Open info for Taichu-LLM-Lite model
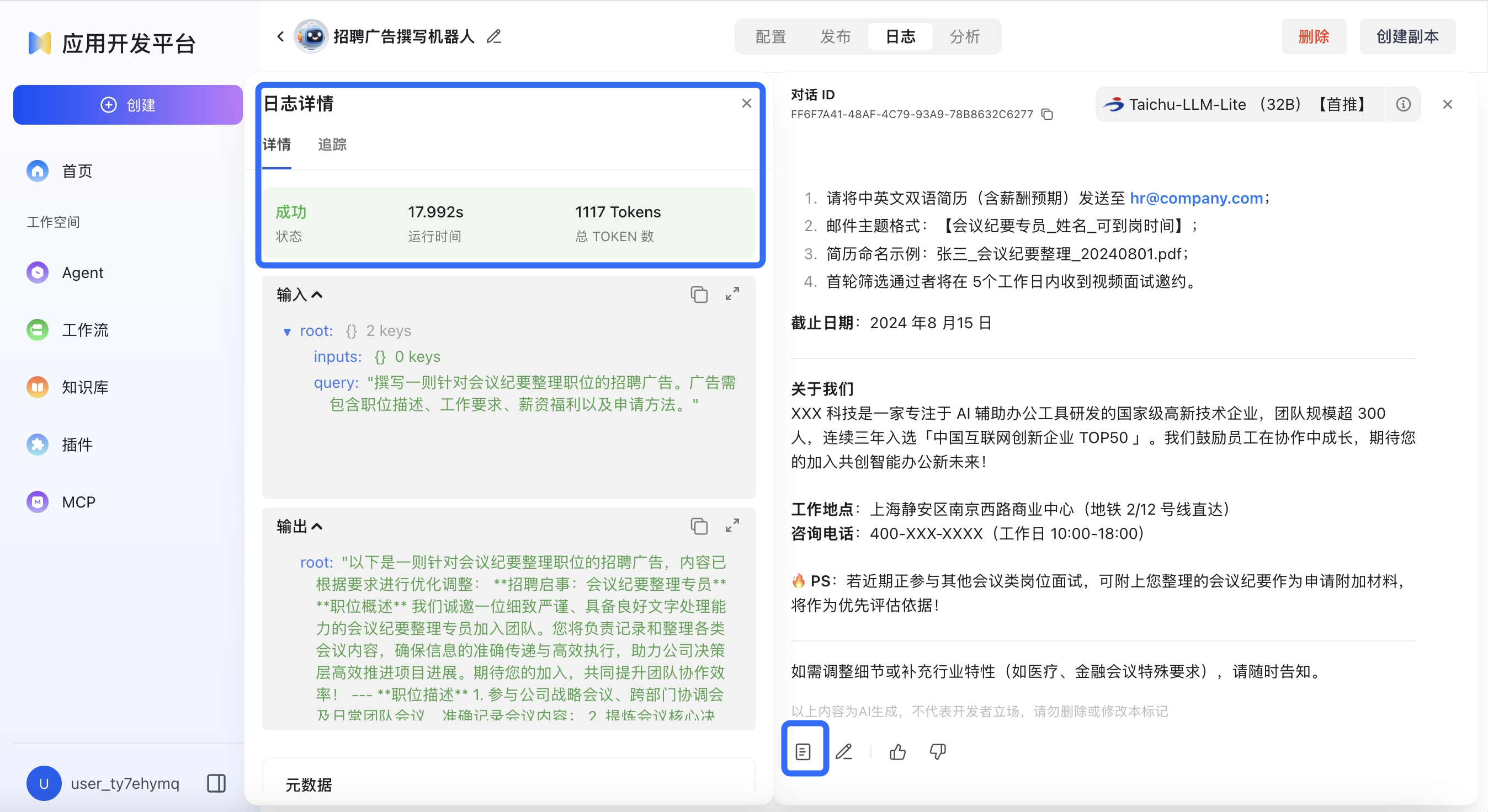This screenshot has width=1488, height=812. click(1404, 104)
